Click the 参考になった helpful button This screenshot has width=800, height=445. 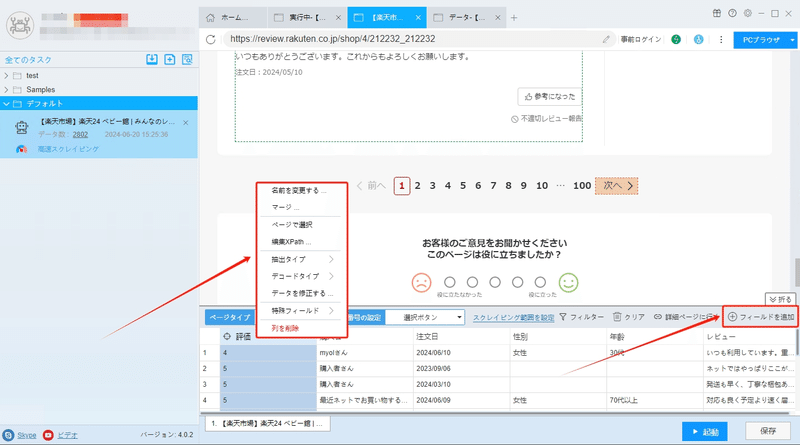coord(549,96)
